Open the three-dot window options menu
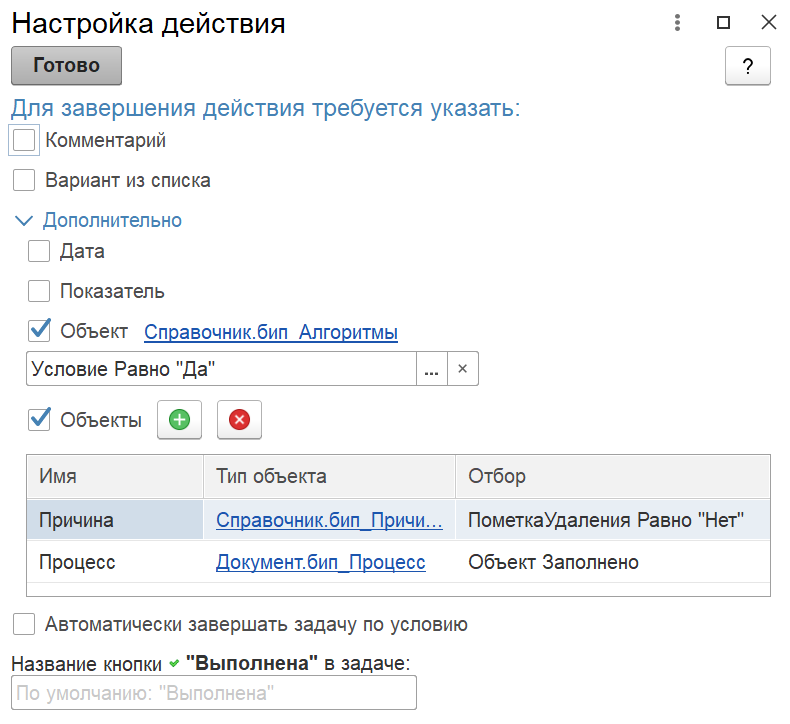 click(x=678, y=23)
